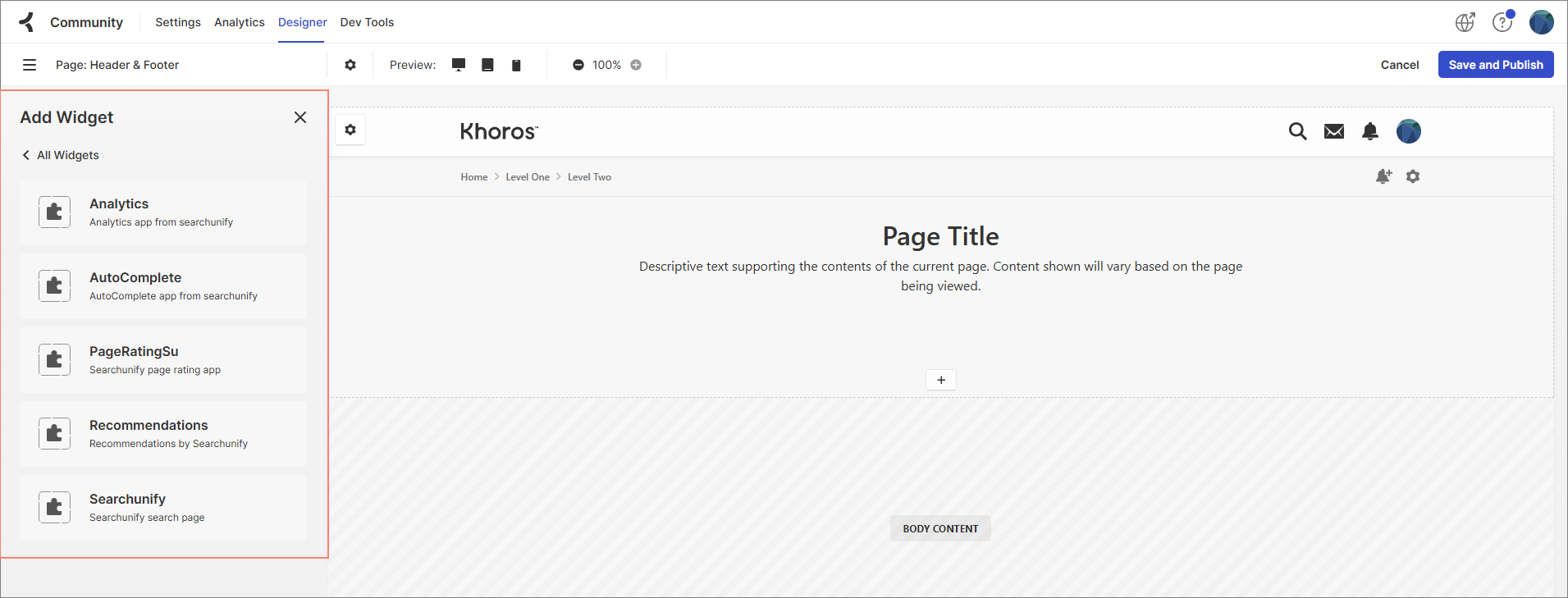Switch to tablet preview mode
The image size is (1568, 598).
487,65
